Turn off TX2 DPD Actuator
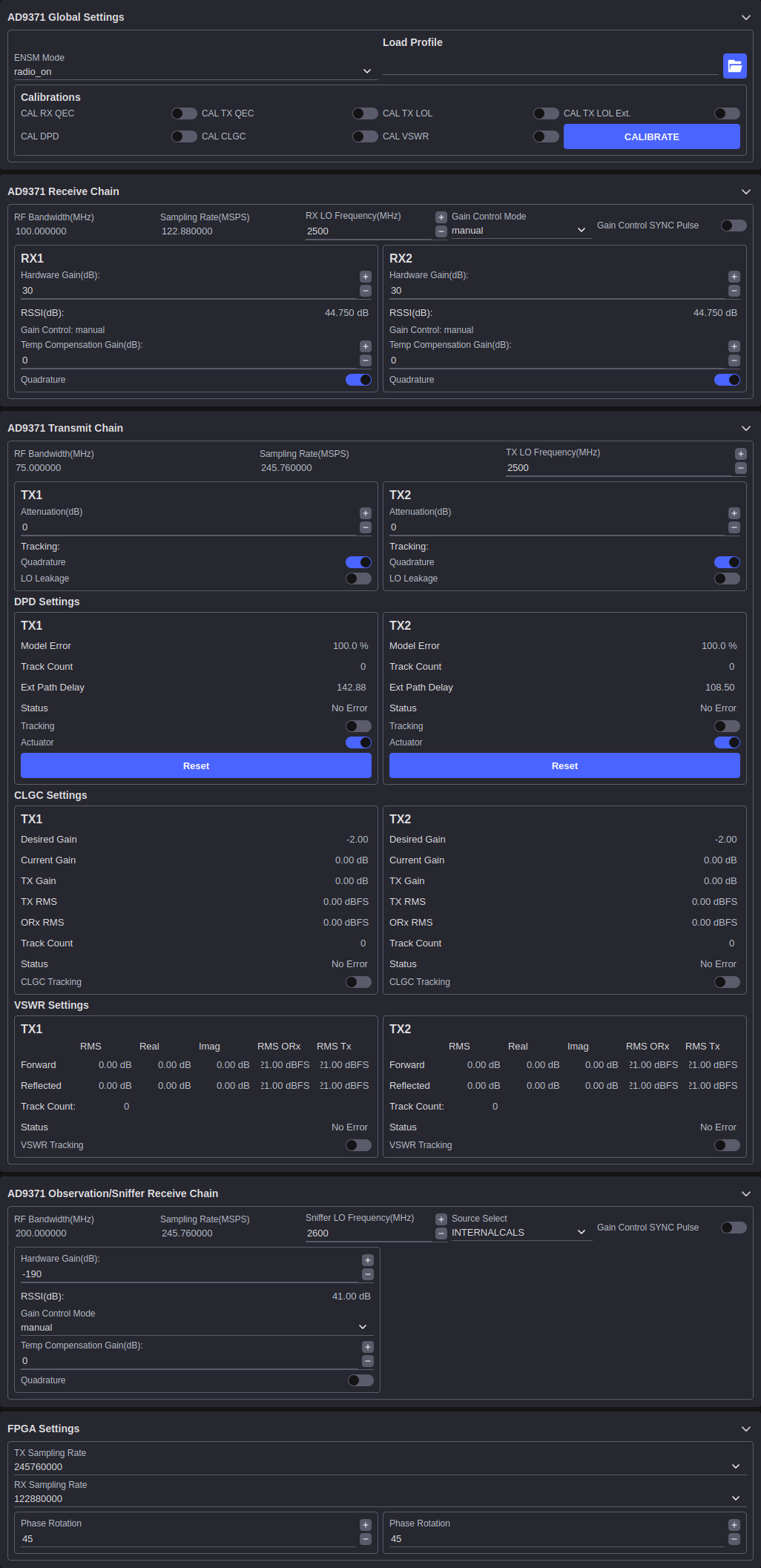Image resolution: width=761 pixels, height=1568 pixels. (727, 742)
